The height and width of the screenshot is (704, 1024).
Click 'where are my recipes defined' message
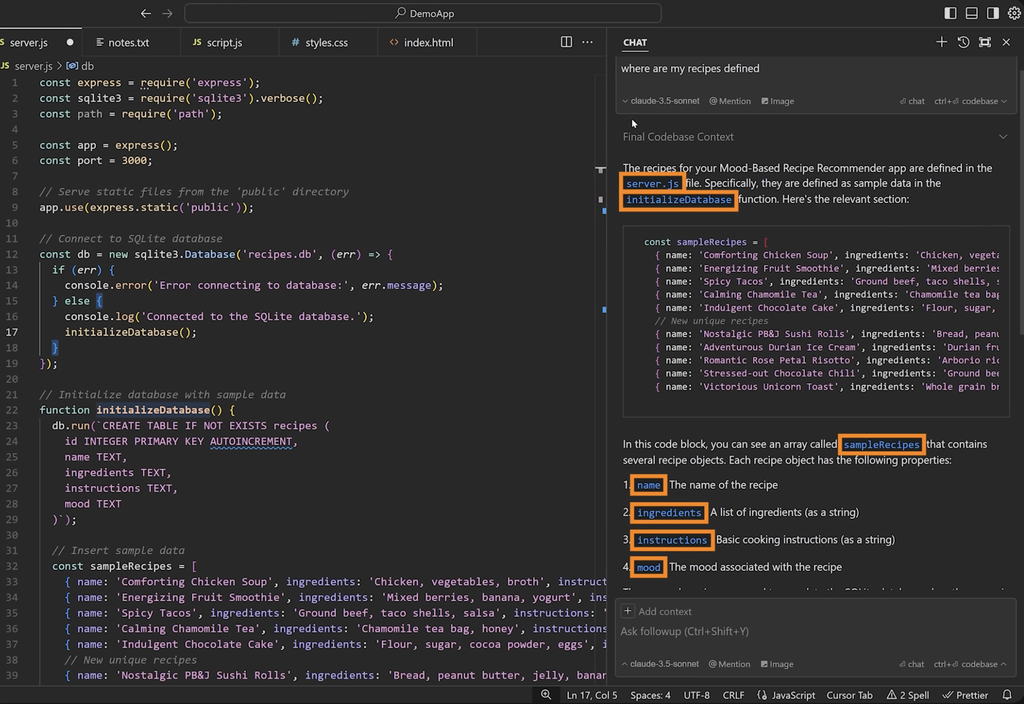coord(690,69)
